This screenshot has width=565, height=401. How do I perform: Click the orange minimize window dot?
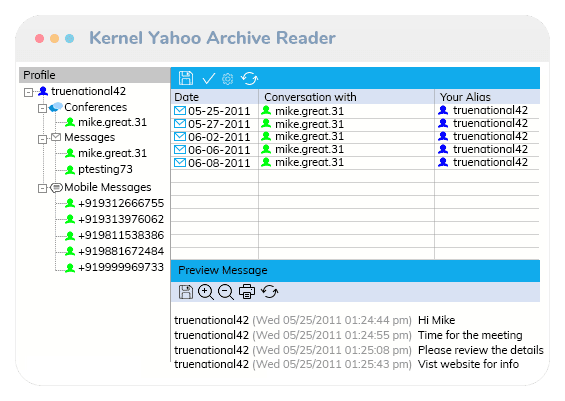tap(54, 38)
